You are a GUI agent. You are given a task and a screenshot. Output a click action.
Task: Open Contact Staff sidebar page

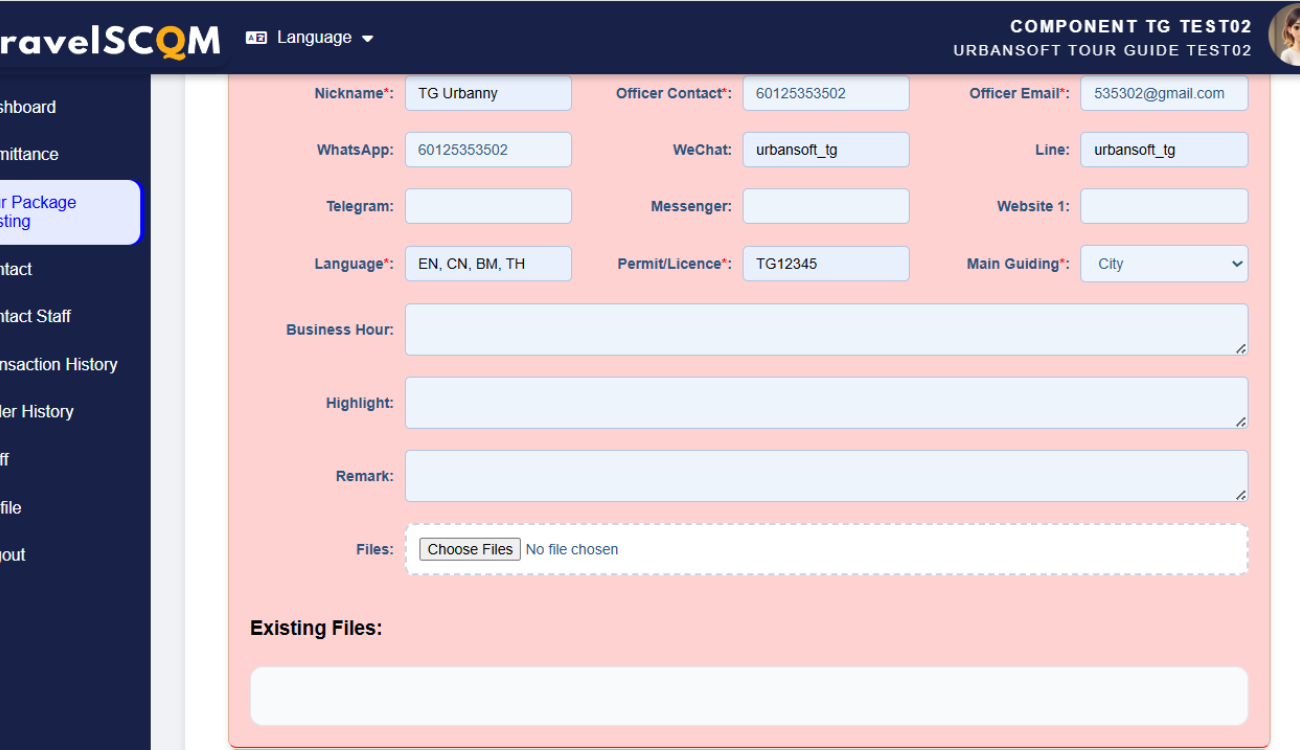coord(36,316)
